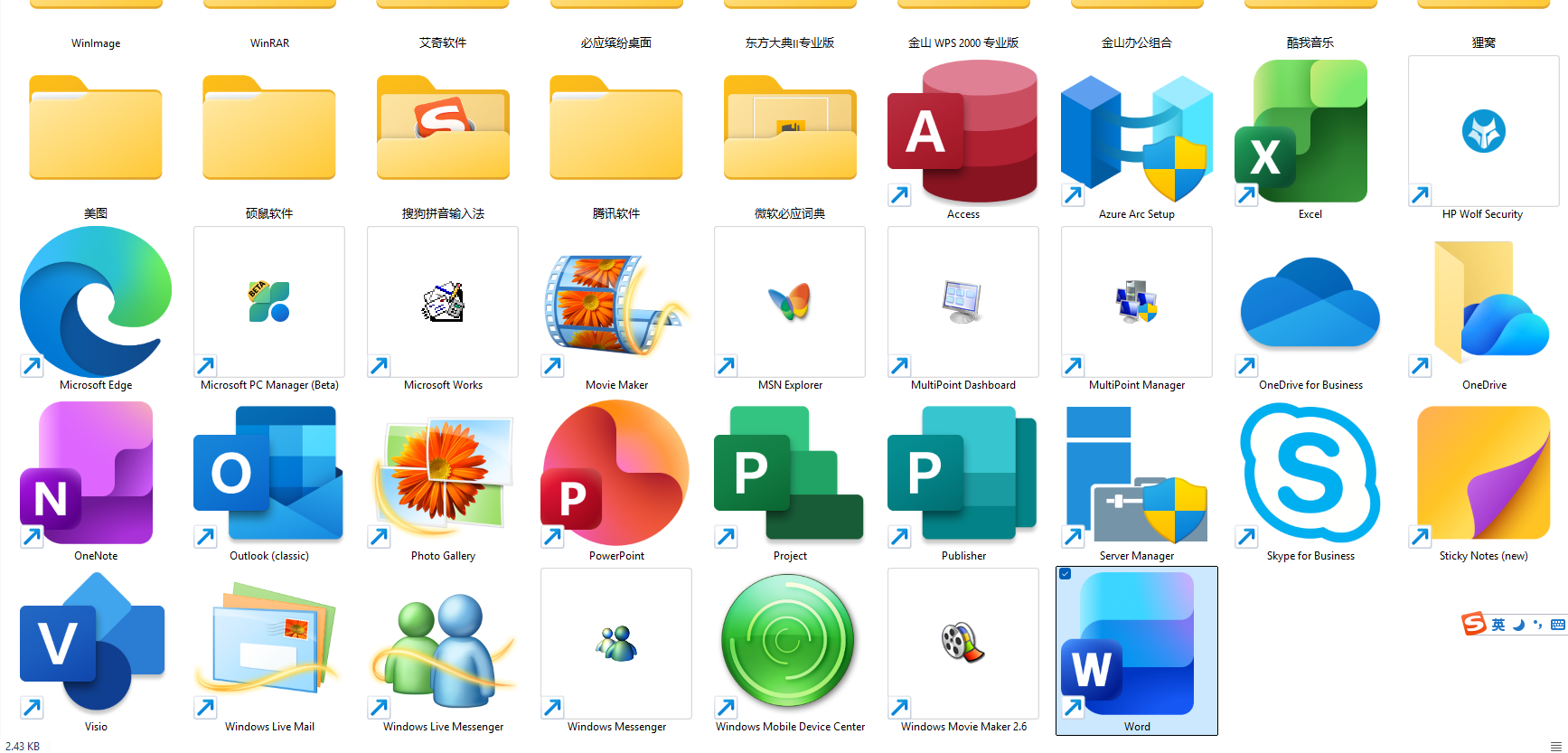Viewport: 1568px width, 753px height.
Task: Select the Microsoft Edge shortcut
Action: [96, 302]
